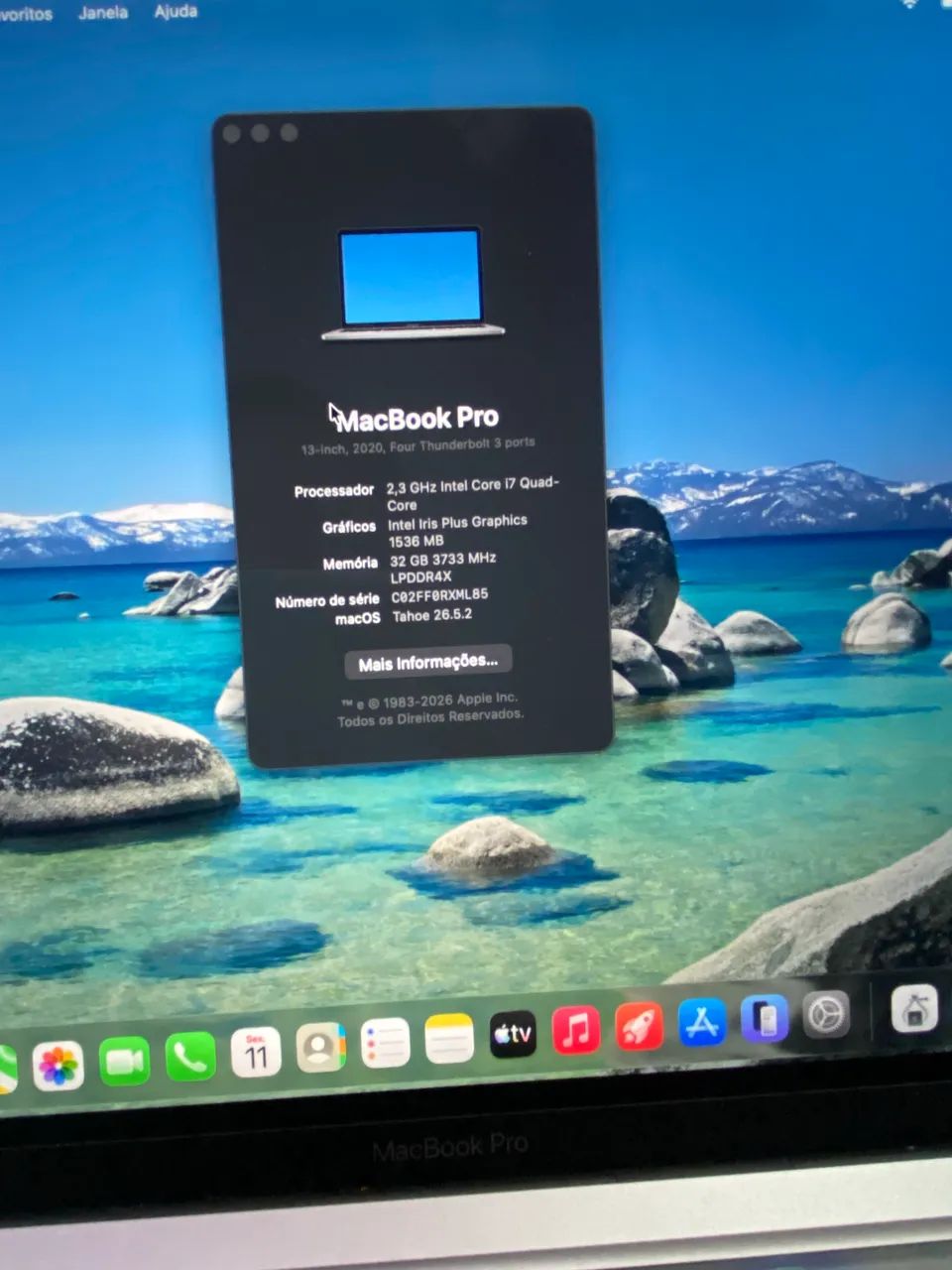Screen dimensions: 952x1270
Task: Open the Ajuda menu
Action: pos(176,12)
